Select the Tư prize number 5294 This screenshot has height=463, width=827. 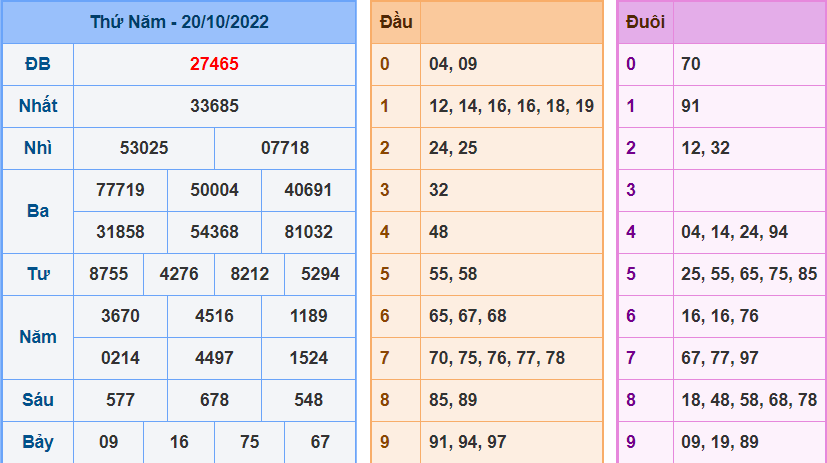pos(320,274)
